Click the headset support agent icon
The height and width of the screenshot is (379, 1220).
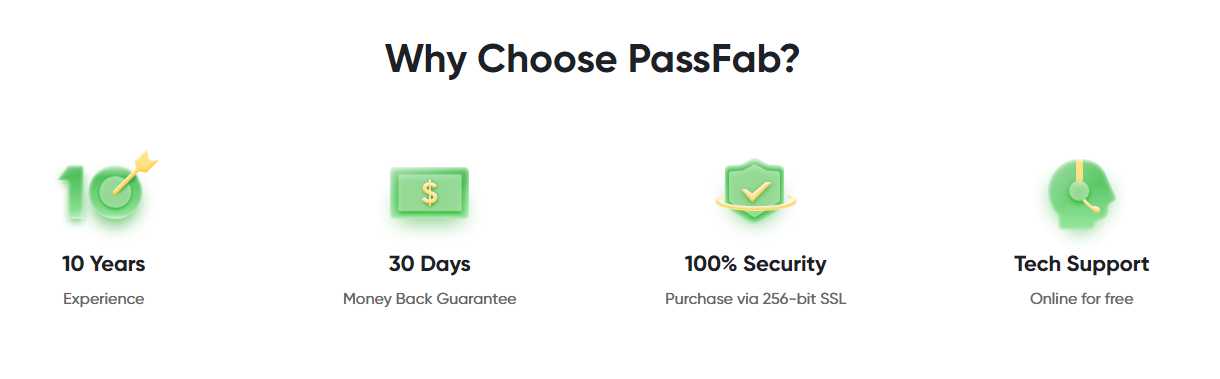[x=1081, y=192]
